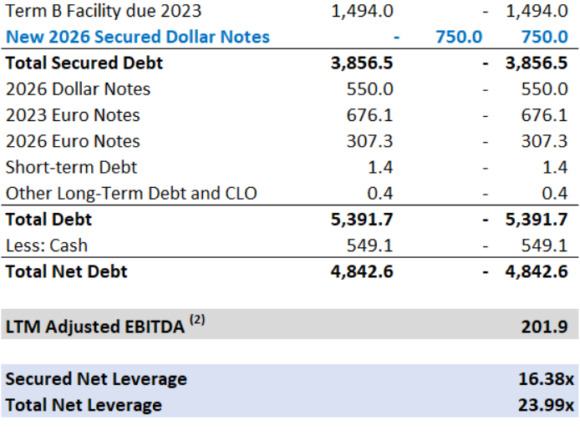Click the 676.1 value in first column
The width and height of the screenshot is (580, 435).
click(x=370, y=115)
